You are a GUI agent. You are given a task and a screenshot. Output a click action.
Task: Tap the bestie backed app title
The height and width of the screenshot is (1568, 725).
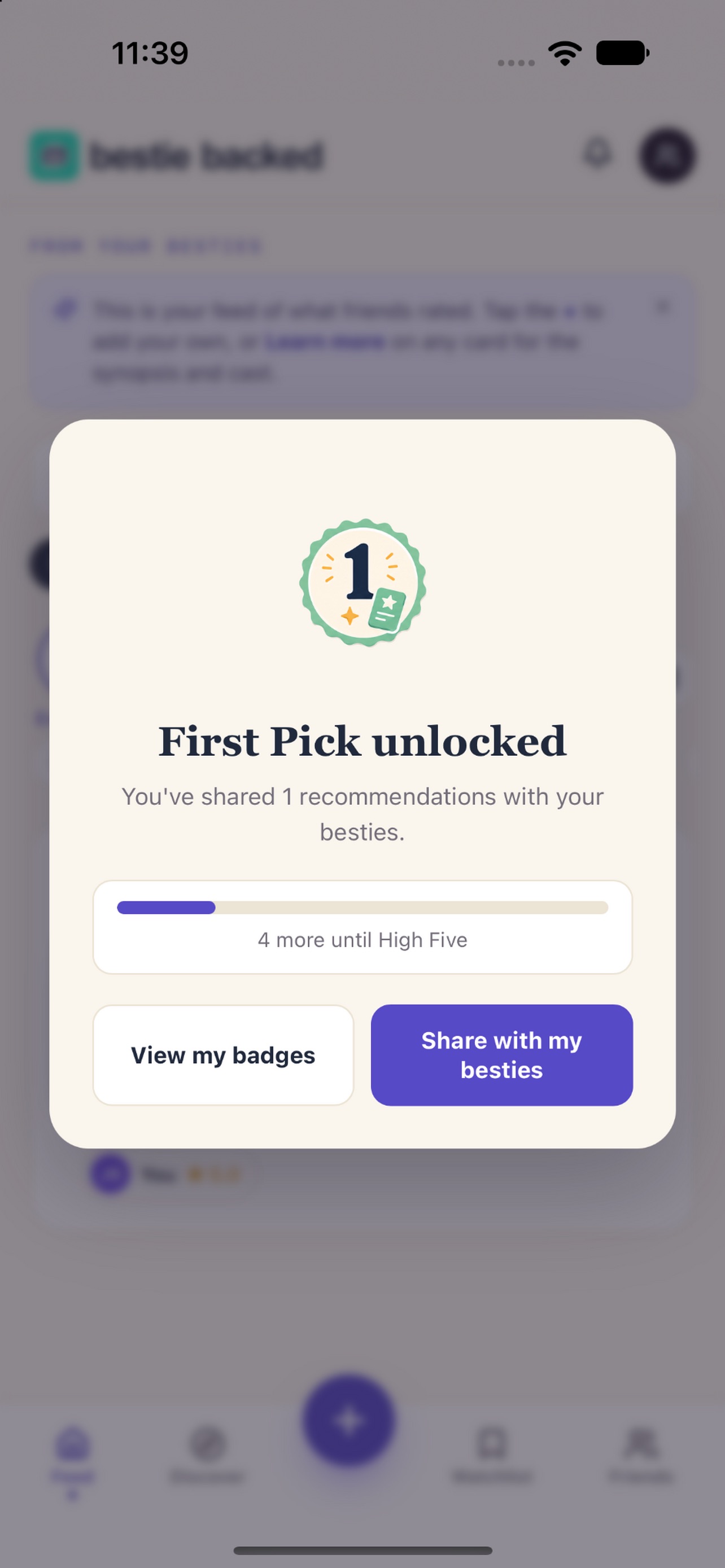coord(206,156)
